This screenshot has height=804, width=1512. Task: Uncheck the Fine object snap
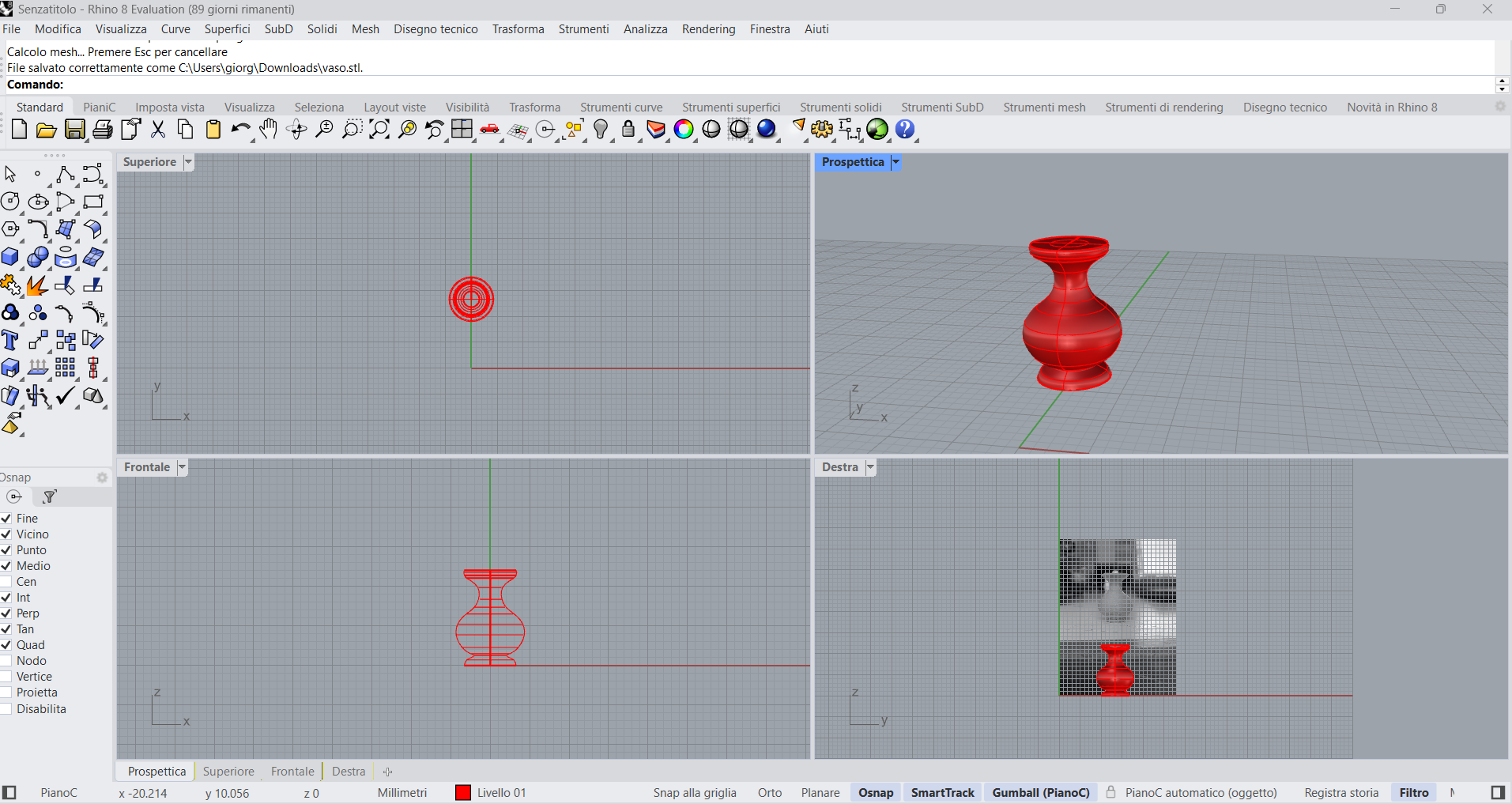click(x=6, y=519)
